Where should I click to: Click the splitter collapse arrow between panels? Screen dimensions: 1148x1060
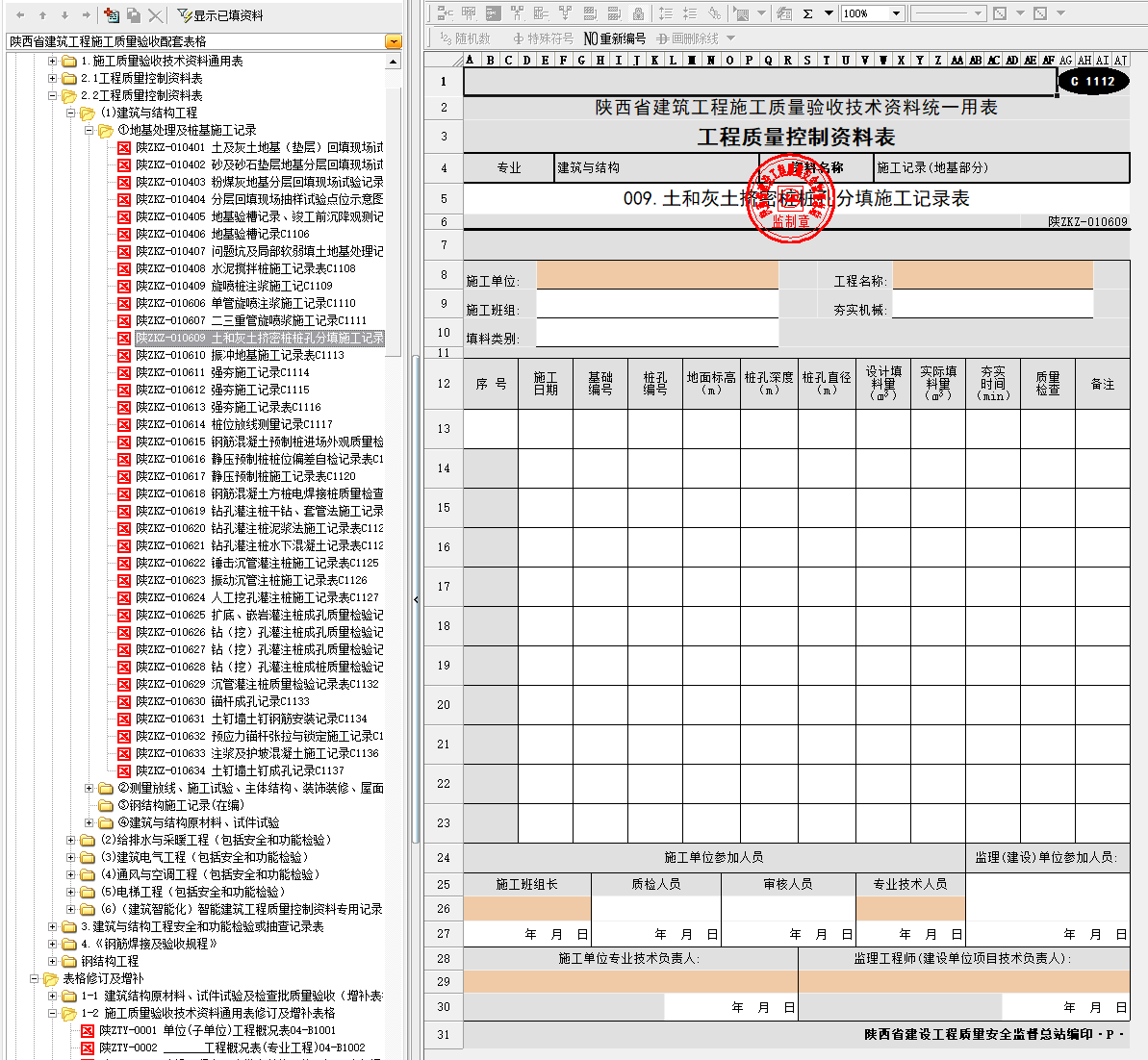(x=416, y=599)
